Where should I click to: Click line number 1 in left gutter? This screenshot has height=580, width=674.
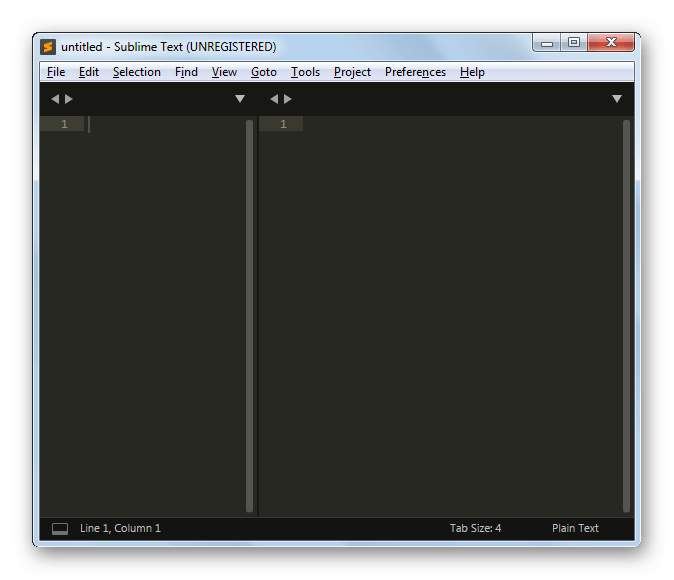64,124
